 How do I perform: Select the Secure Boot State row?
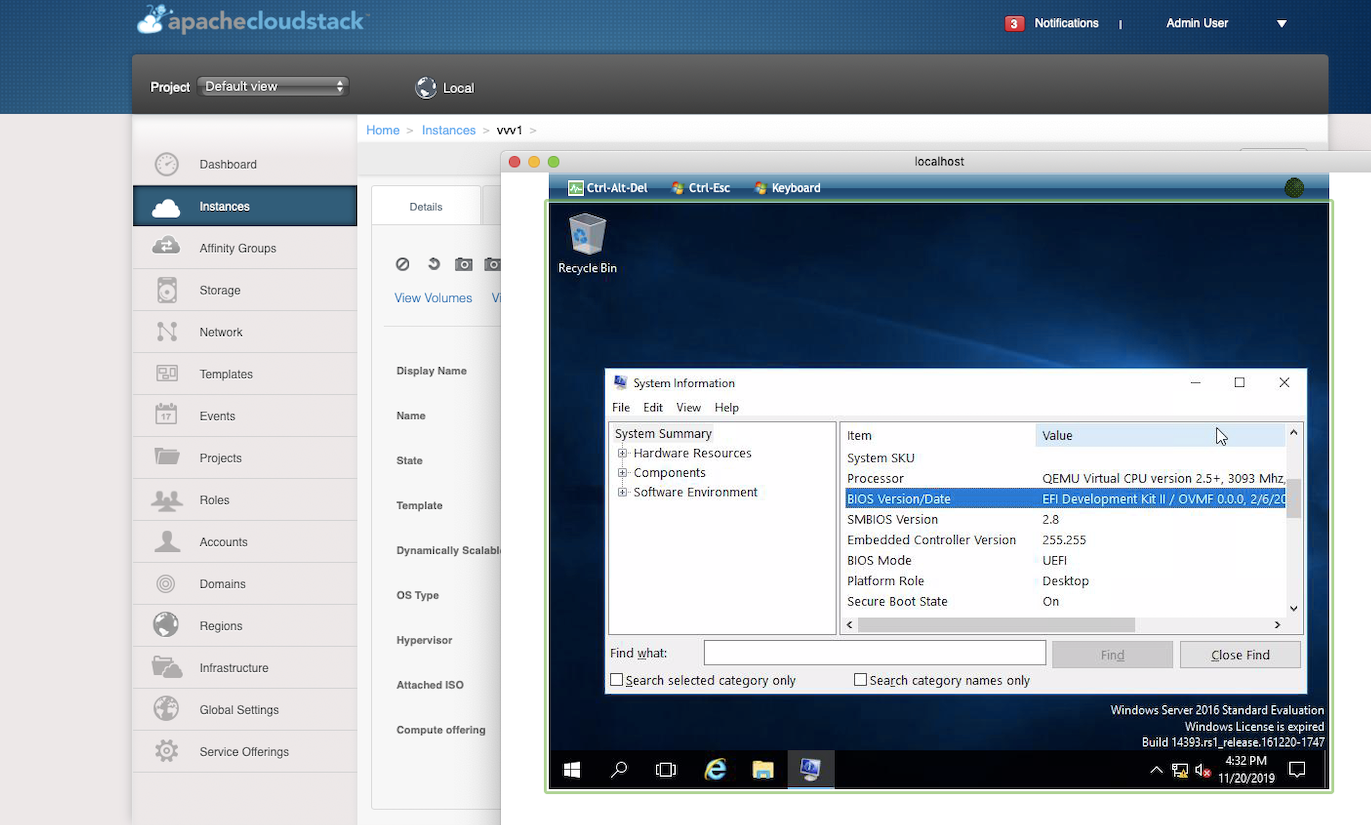[1064, 601]
